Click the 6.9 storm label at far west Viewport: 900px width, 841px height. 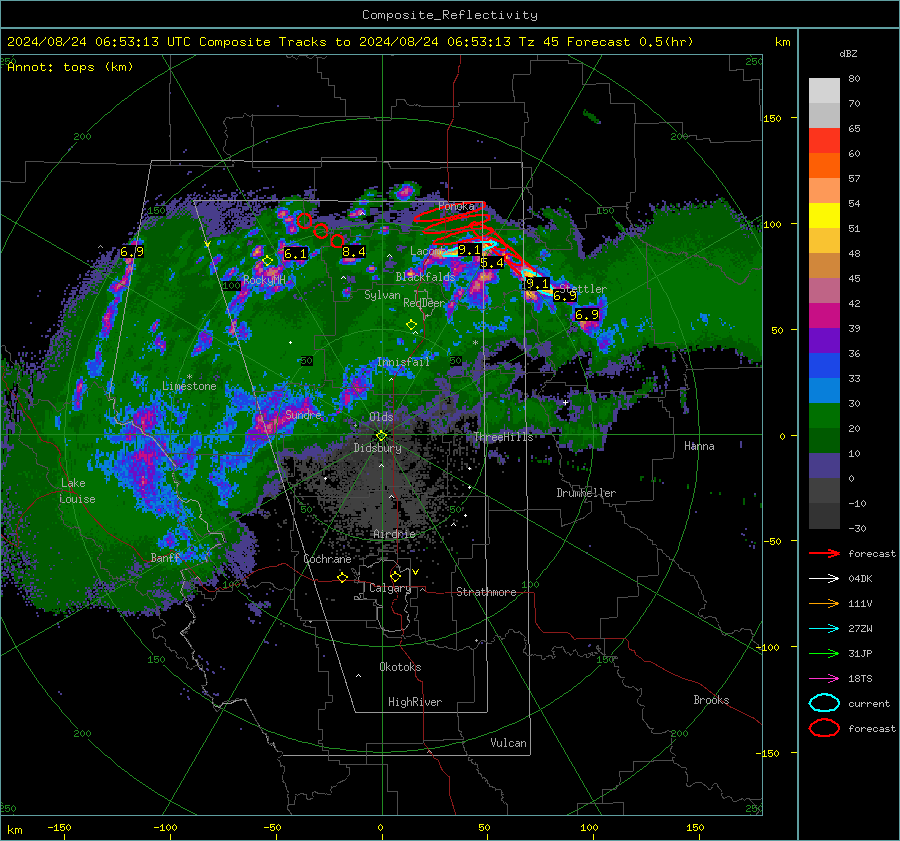click(132, 251)
